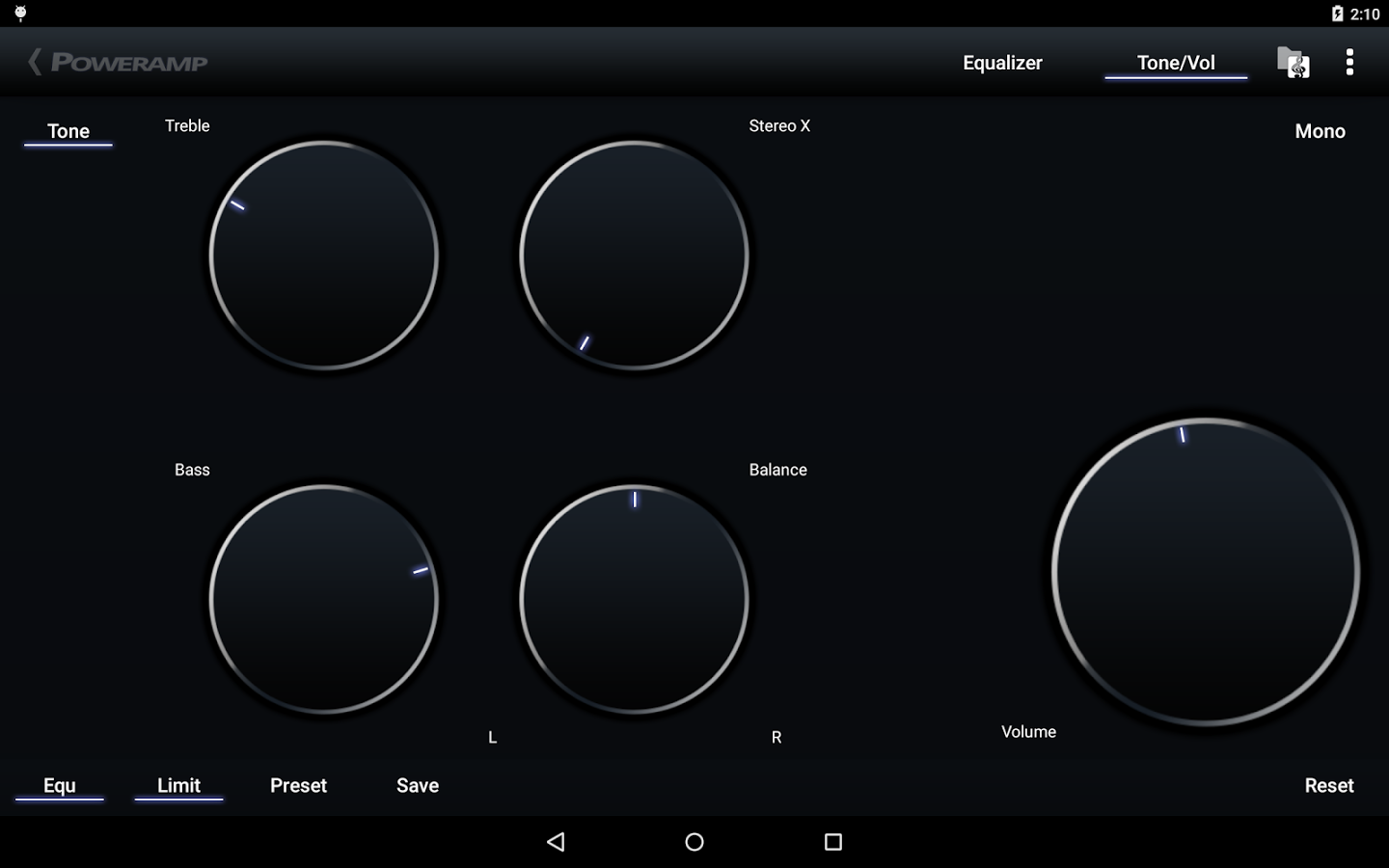Viewport: 1389px width, 868px height.
Task: Save the current sound settings
Action: coord(417,785)
